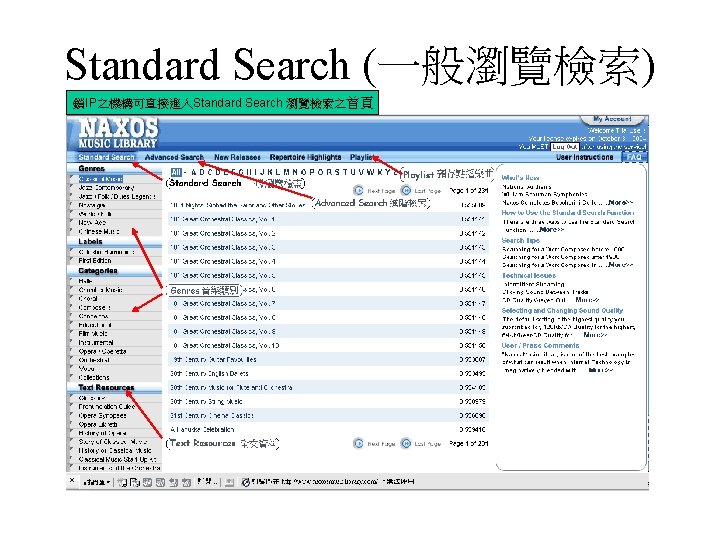Open the Search Tips heading link
Screen dimensions: 720x540
click(x=520, y=241)
